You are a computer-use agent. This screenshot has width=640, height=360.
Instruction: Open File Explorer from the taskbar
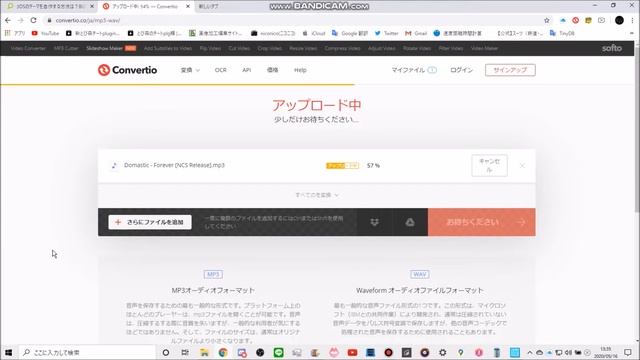(x=204, y=352)
